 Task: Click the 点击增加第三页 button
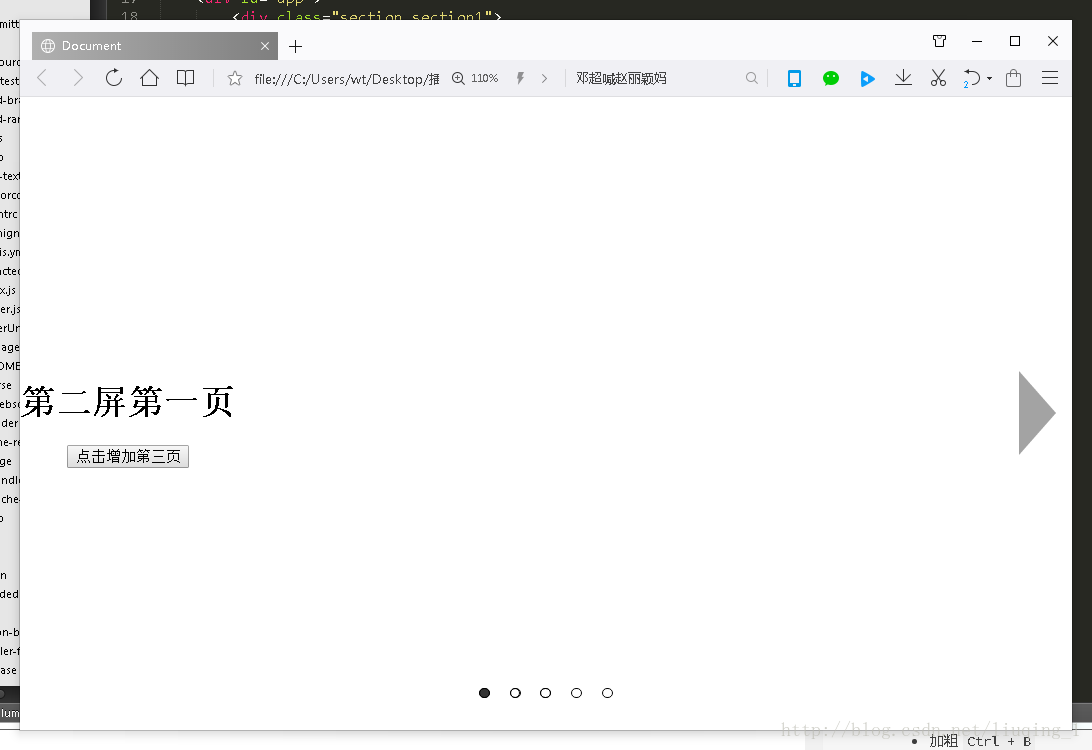click(x=128, y=457)
